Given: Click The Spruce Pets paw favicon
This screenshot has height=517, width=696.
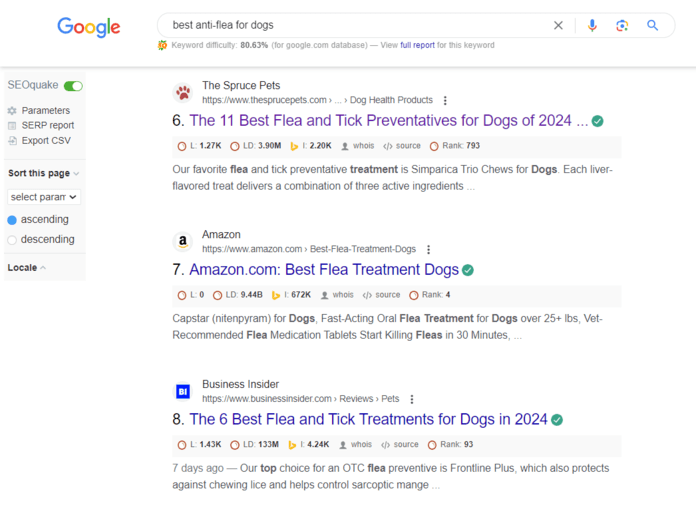Looking at the screenshot, I should (x=183, y=93).
